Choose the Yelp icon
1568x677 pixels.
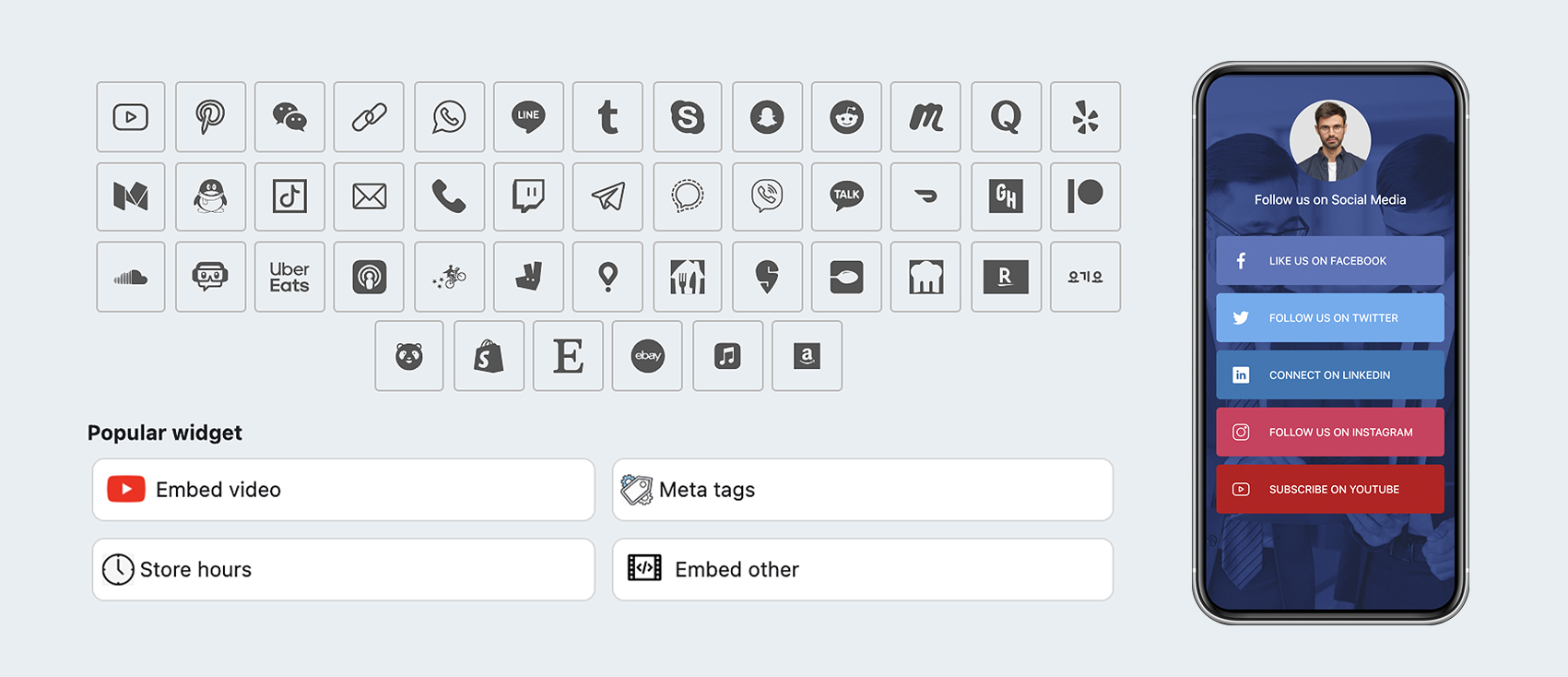pos(1085,117)
